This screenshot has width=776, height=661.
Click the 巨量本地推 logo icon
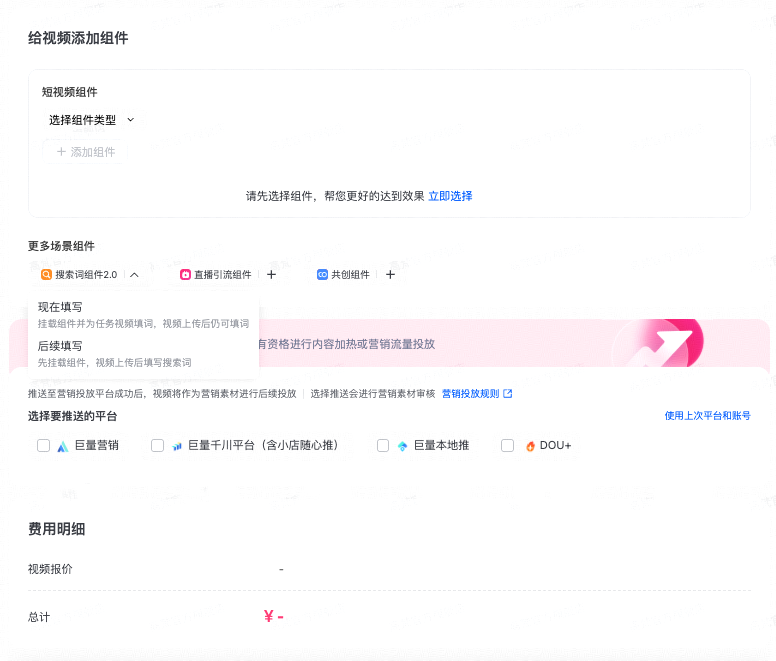[x=402, y=446]
